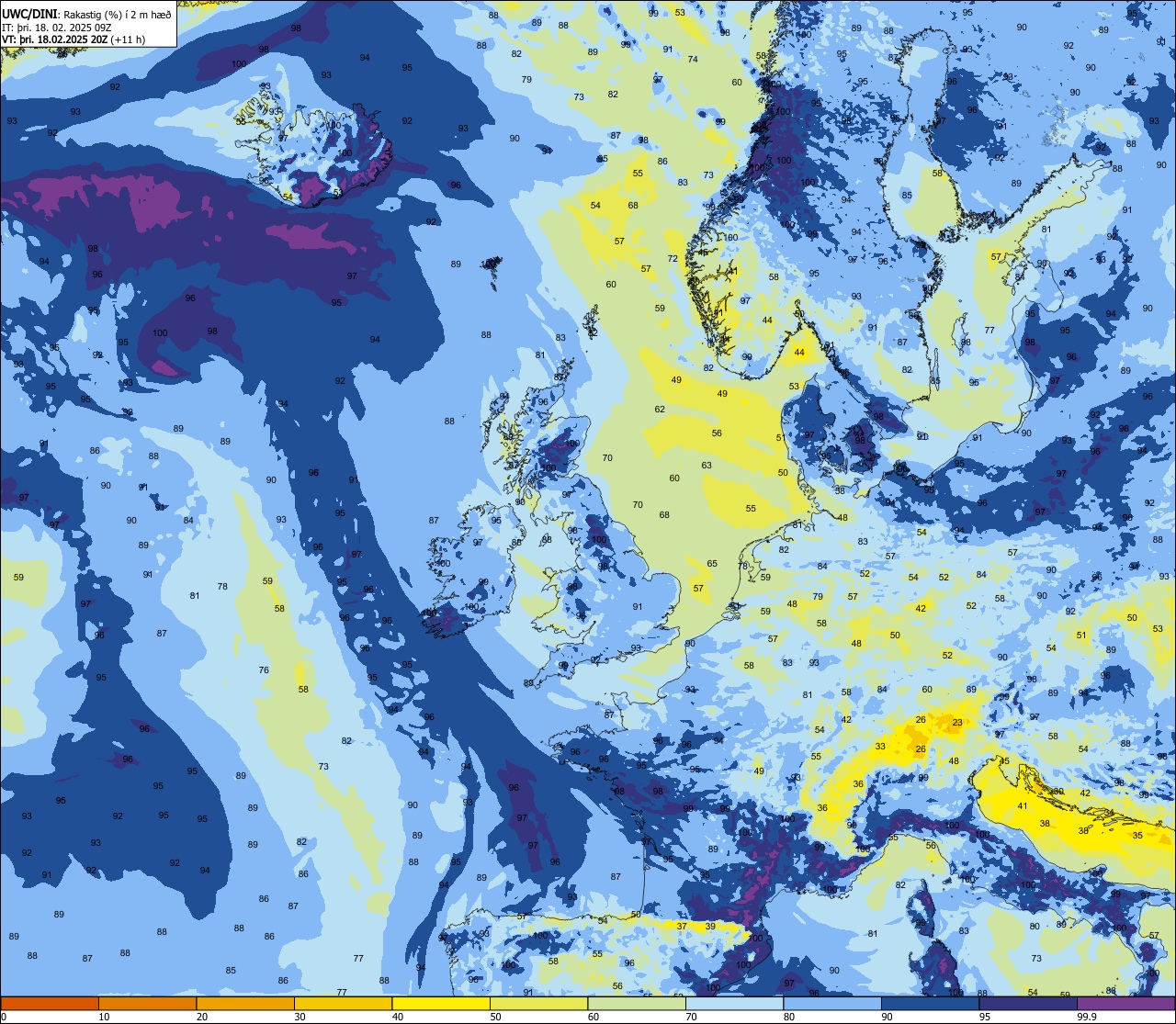Select the 90–95% dark blue legend swatch

930,1003
